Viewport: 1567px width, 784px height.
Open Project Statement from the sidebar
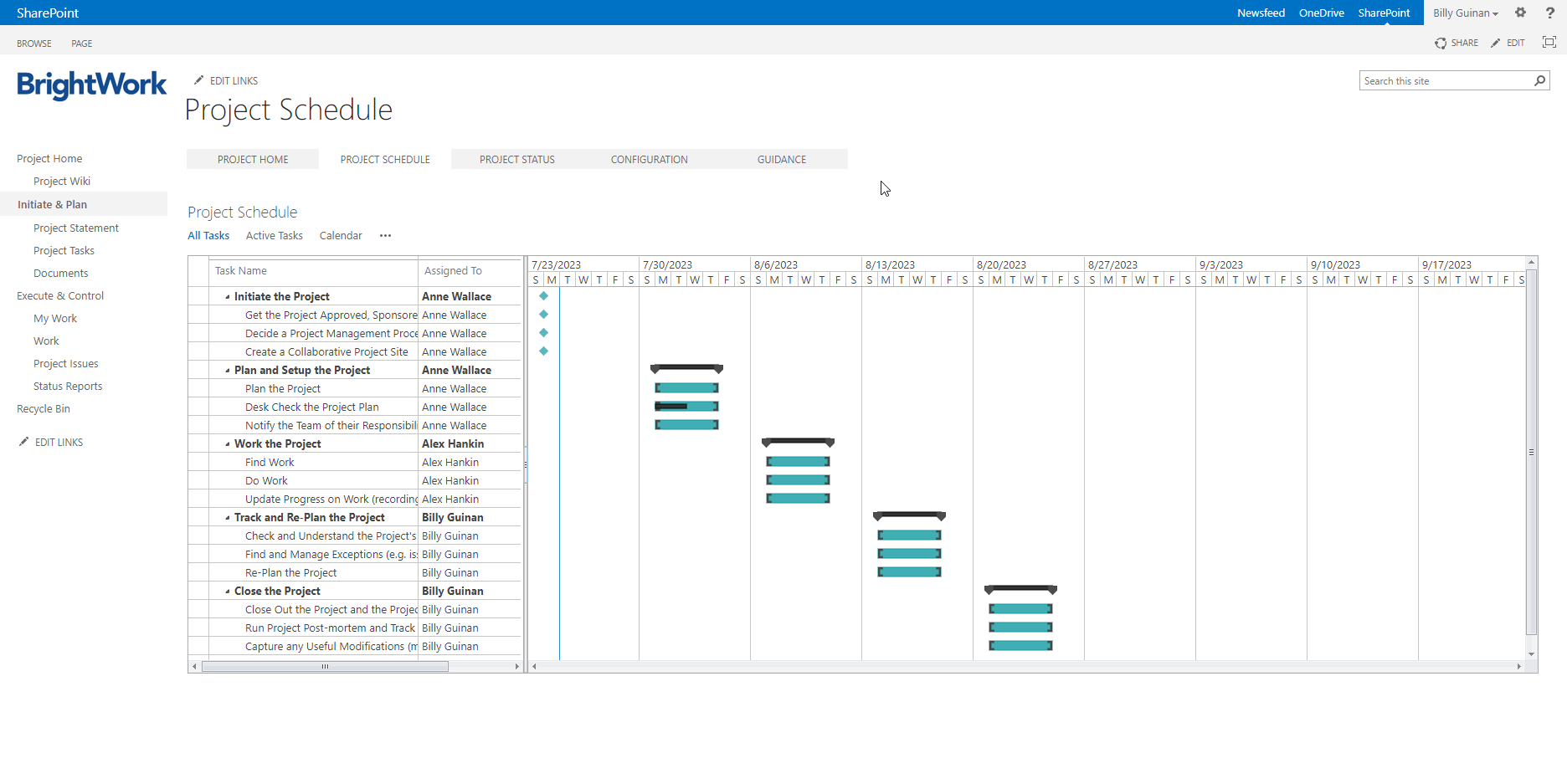74,228
